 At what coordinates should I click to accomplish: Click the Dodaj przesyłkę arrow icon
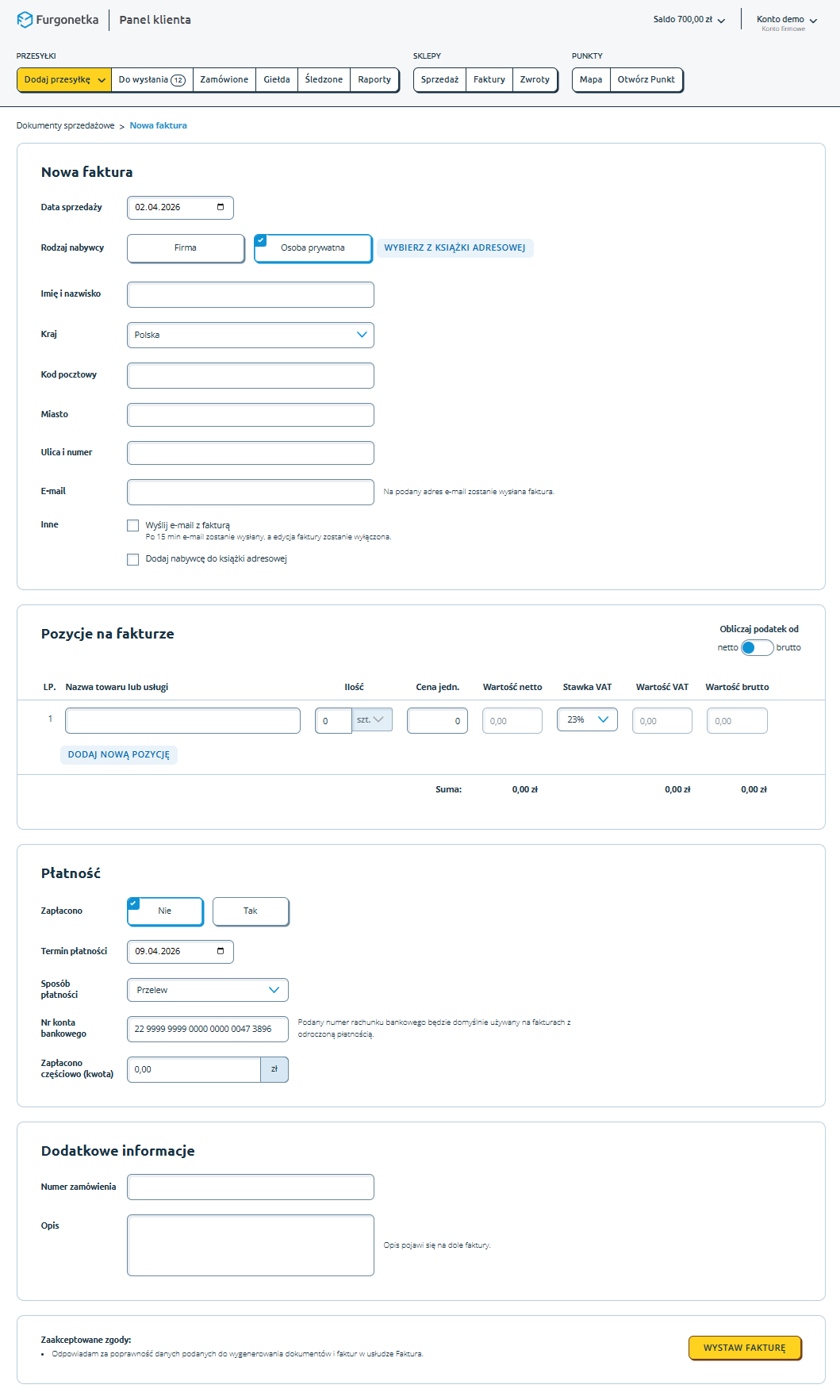tap(102, 80)
